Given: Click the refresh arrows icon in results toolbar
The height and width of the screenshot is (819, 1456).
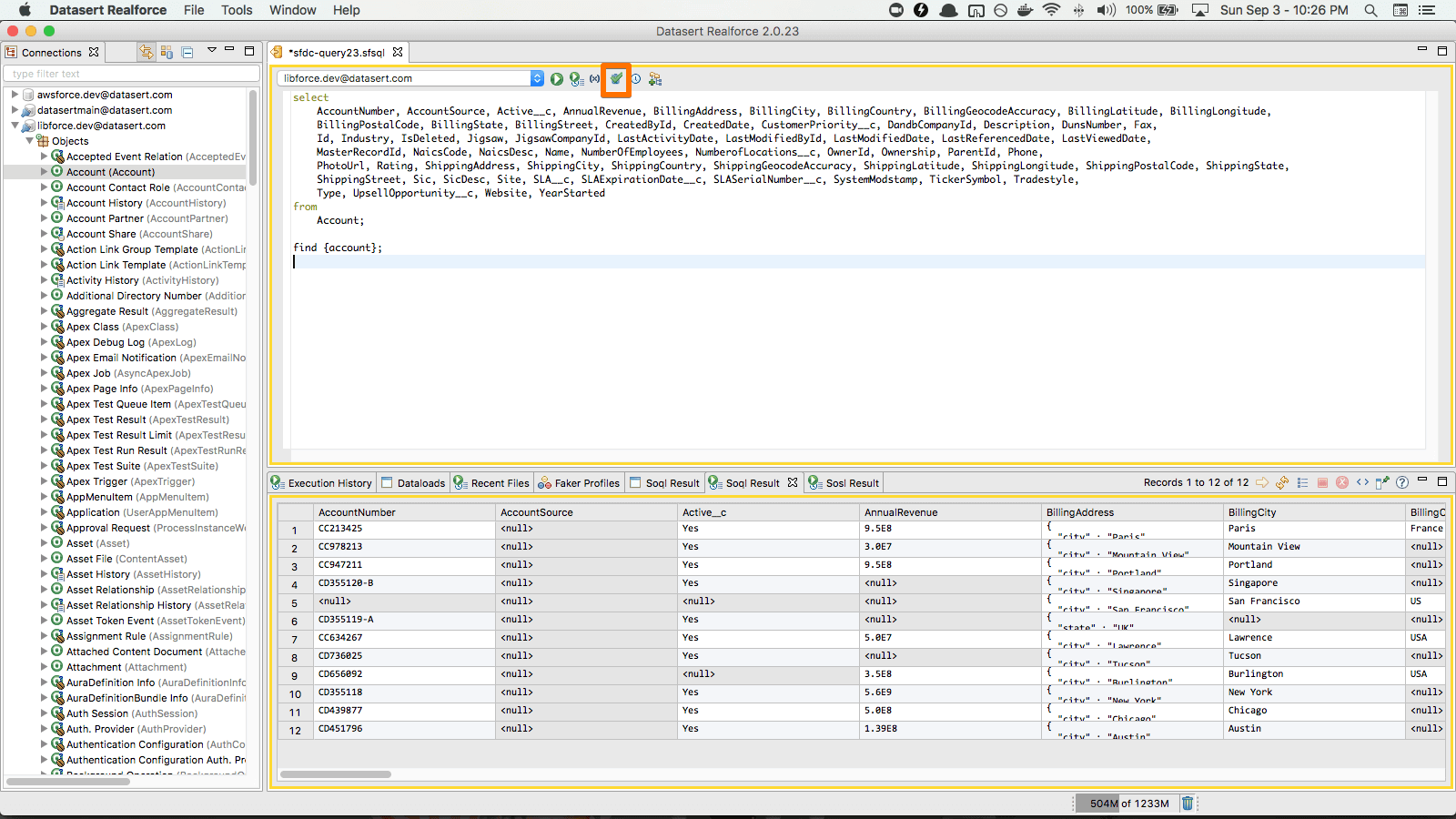Looking at the screenshot, I should click(1282, 482).
